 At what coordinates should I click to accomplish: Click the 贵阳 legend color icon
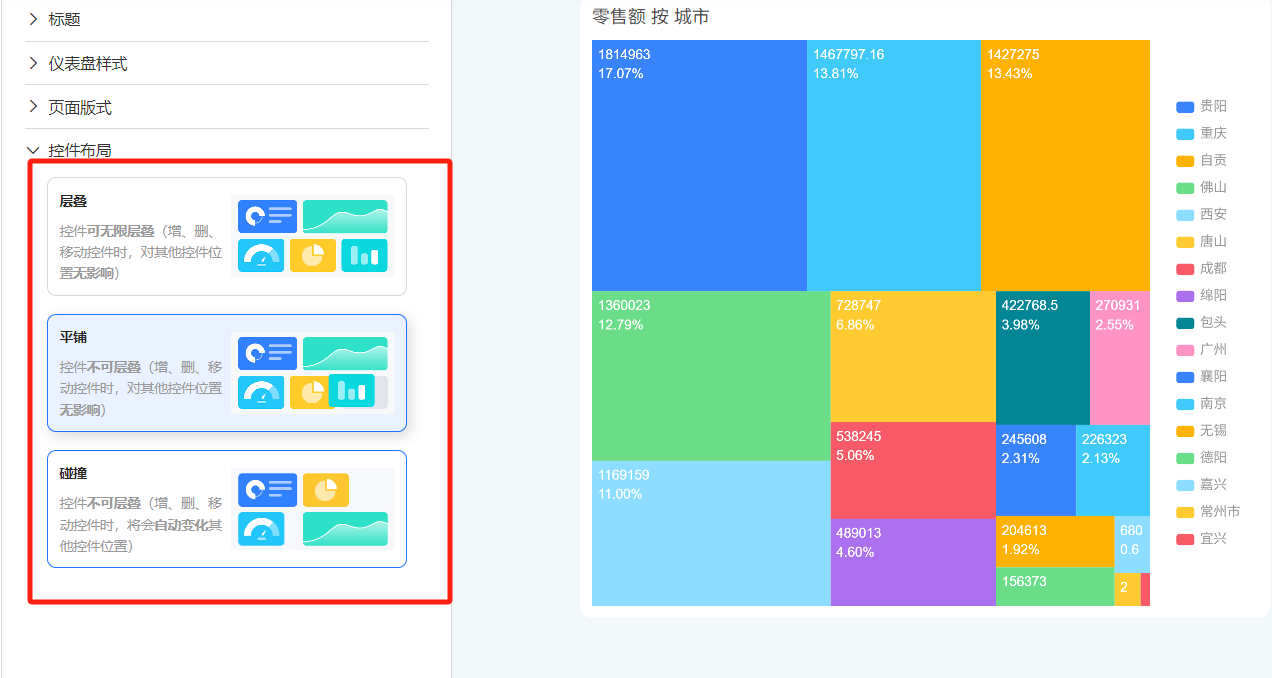tap(1185, 107)
